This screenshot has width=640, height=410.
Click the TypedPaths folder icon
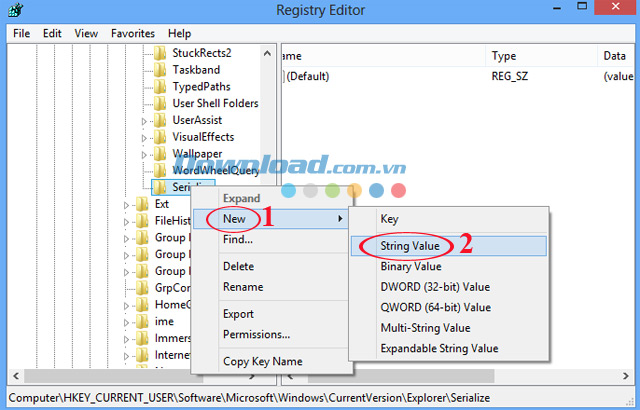tap(160, 86)
